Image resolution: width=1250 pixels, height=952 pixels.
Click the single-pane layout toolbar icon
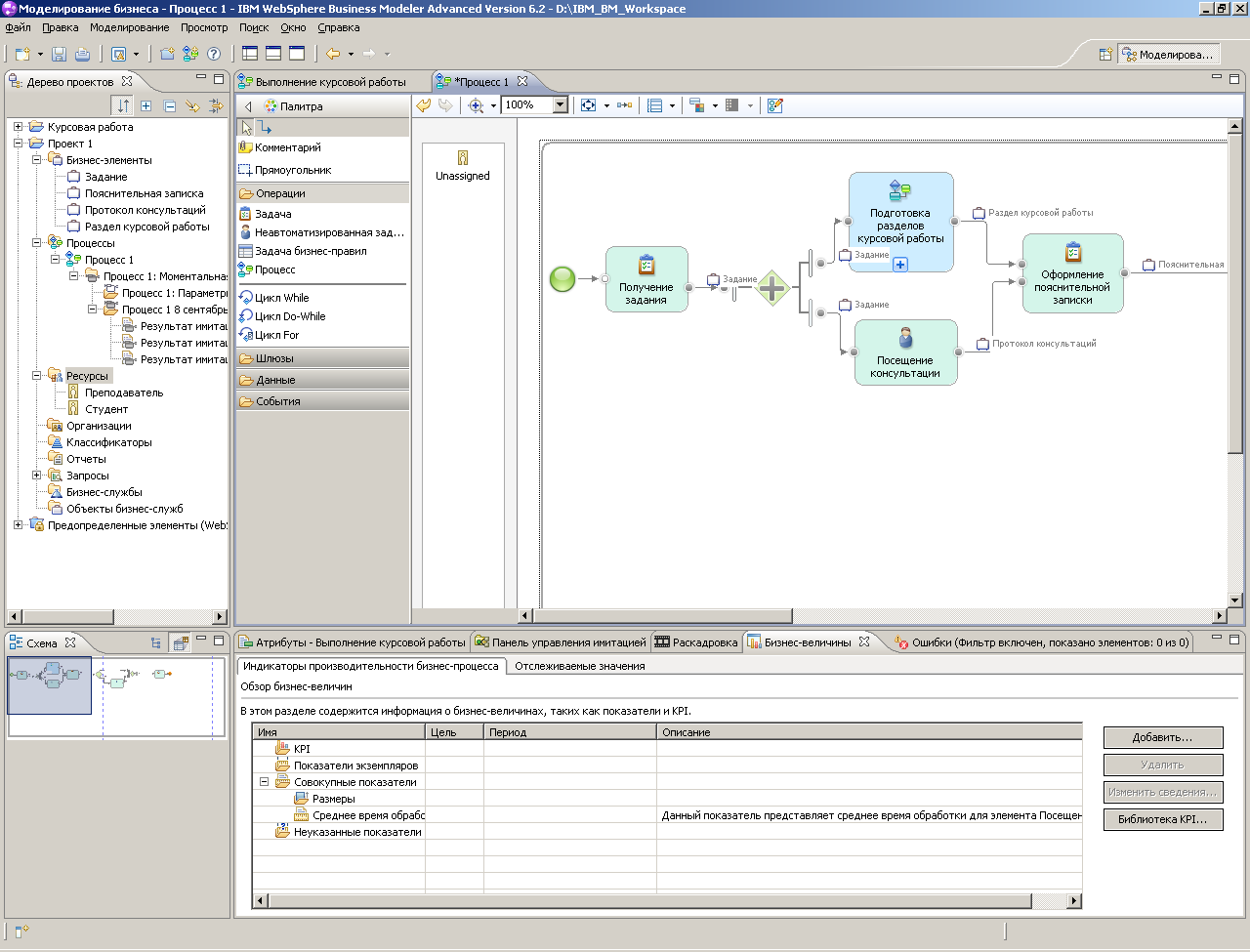(297, 54)
